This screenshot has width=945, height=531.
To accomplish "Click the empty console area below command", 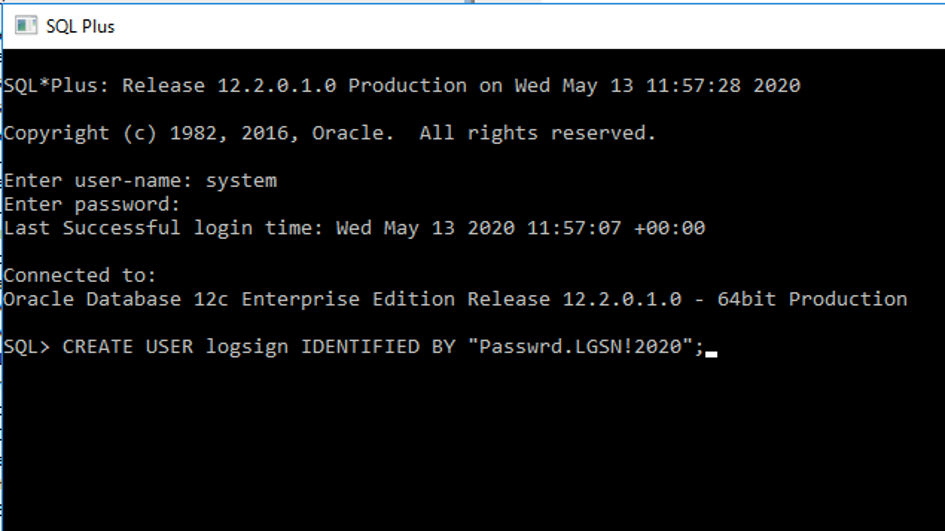I will pos(472,446).
